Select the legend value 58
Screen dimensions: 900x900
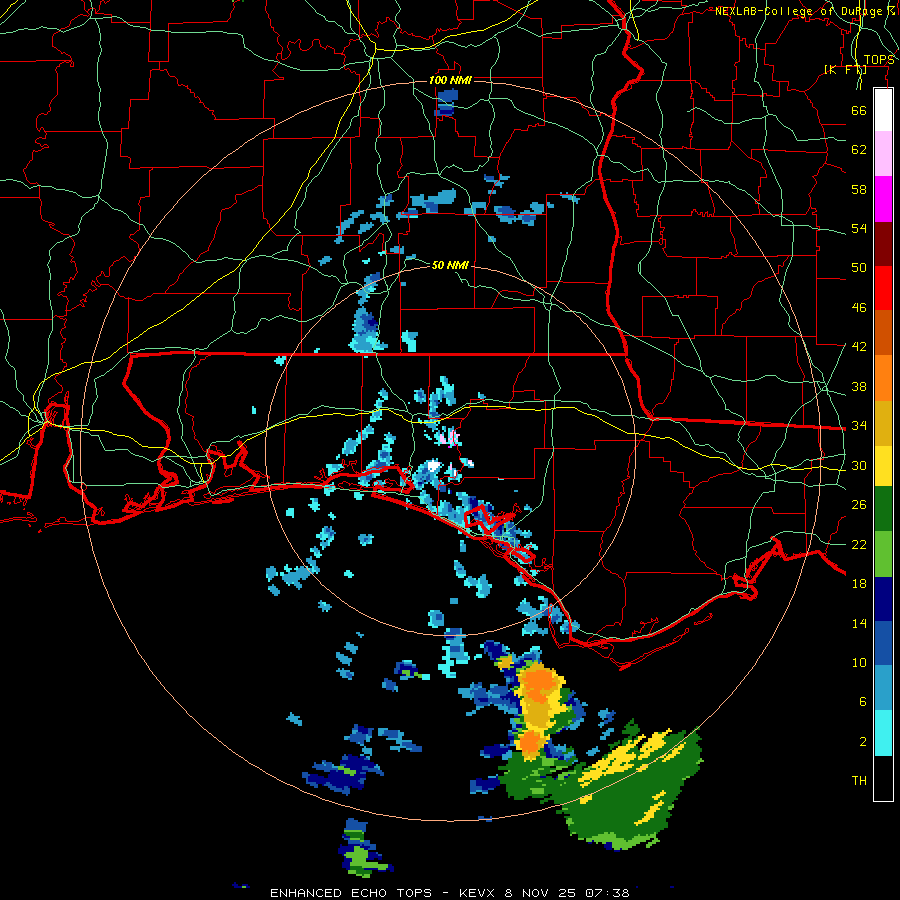tap(859, 189)
